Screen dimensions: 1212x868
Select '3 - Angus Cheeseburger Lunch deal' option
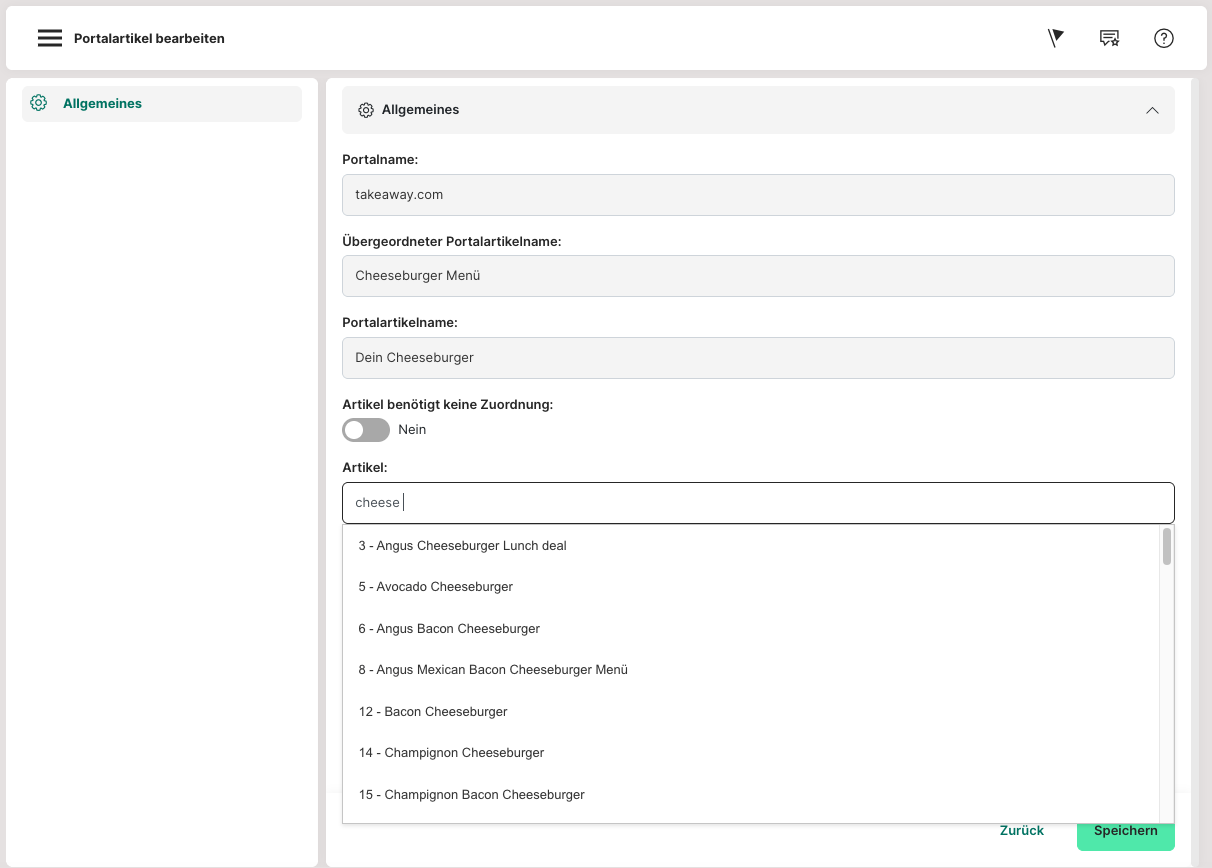coord(463,546)
